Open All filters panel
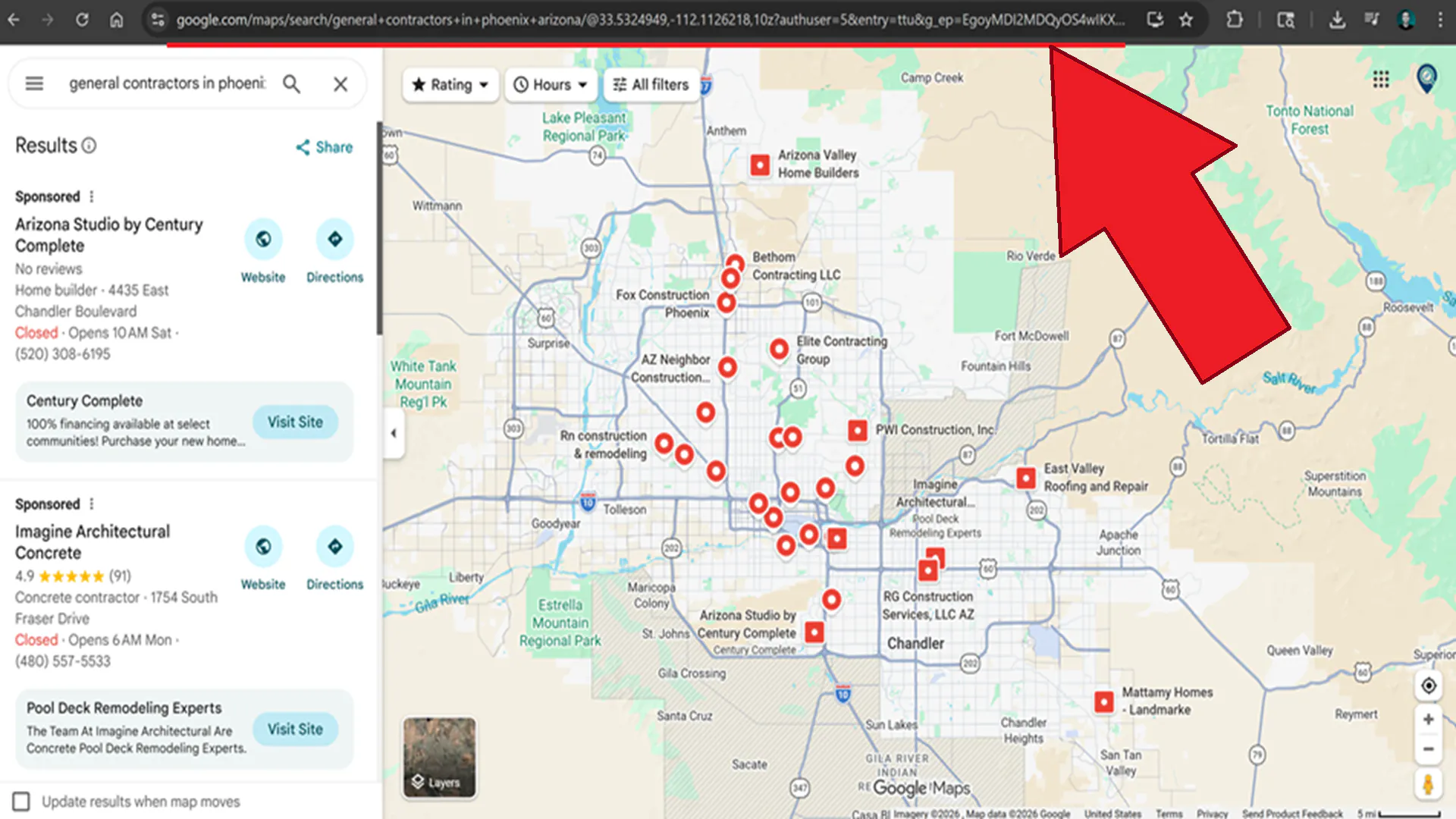The width and height of the screenshot is (1456, 819). pos(651,85)
